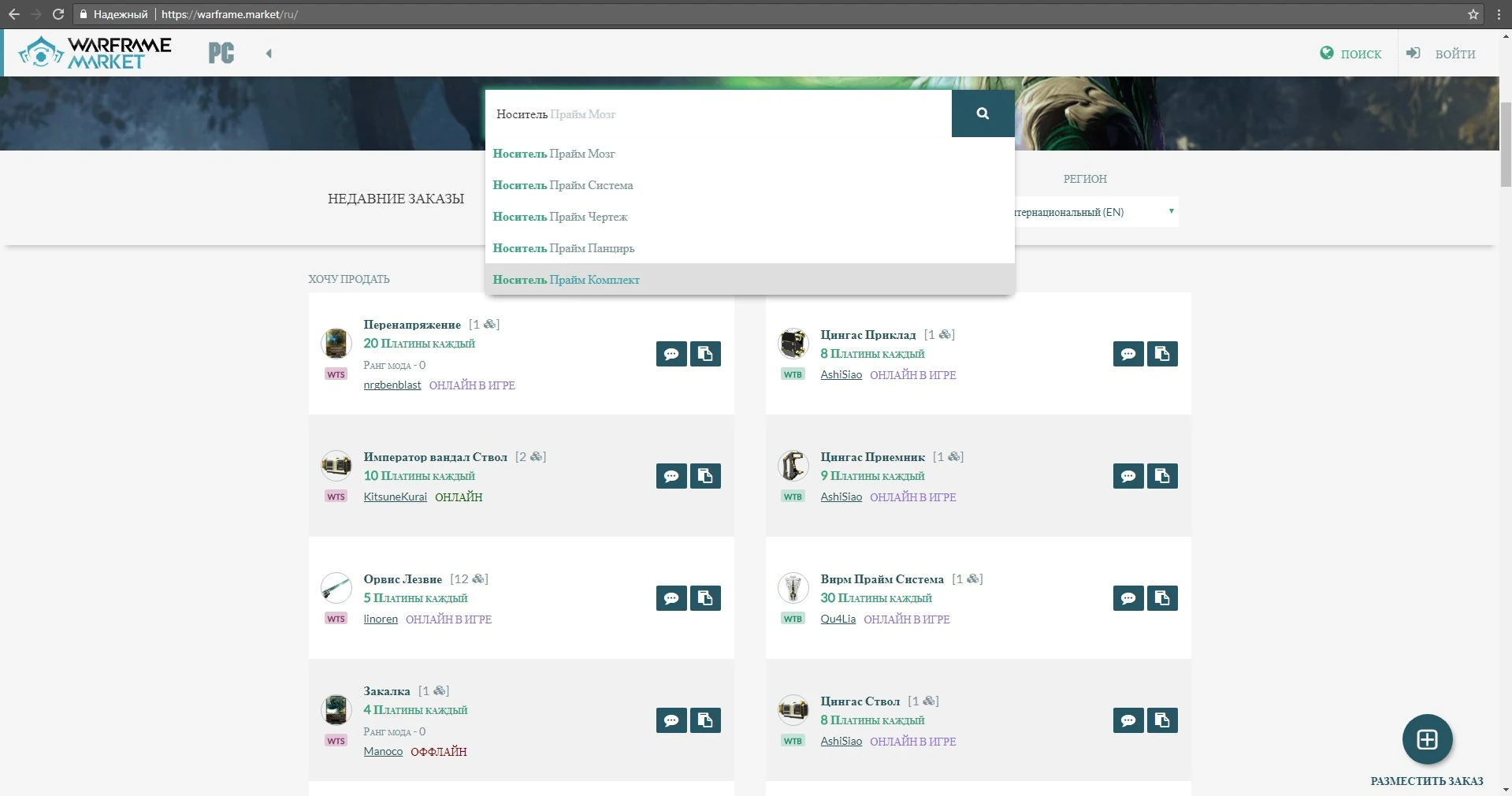Open seller profile linoren
This screenshot has width=1512, height=796.
[381, 619]
